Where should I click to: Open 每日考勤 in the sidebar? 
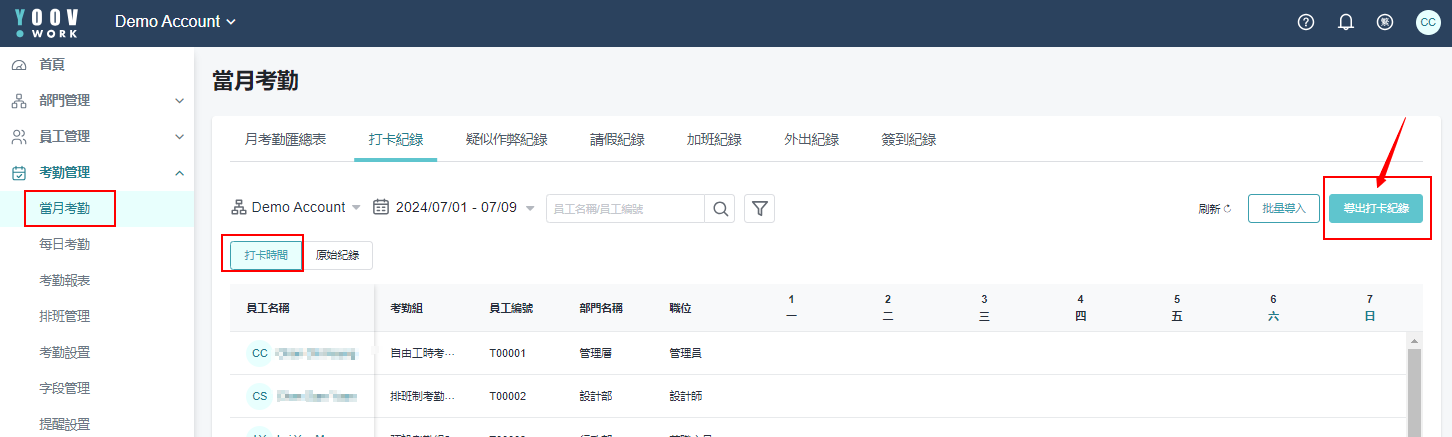[x=64, y=244]
